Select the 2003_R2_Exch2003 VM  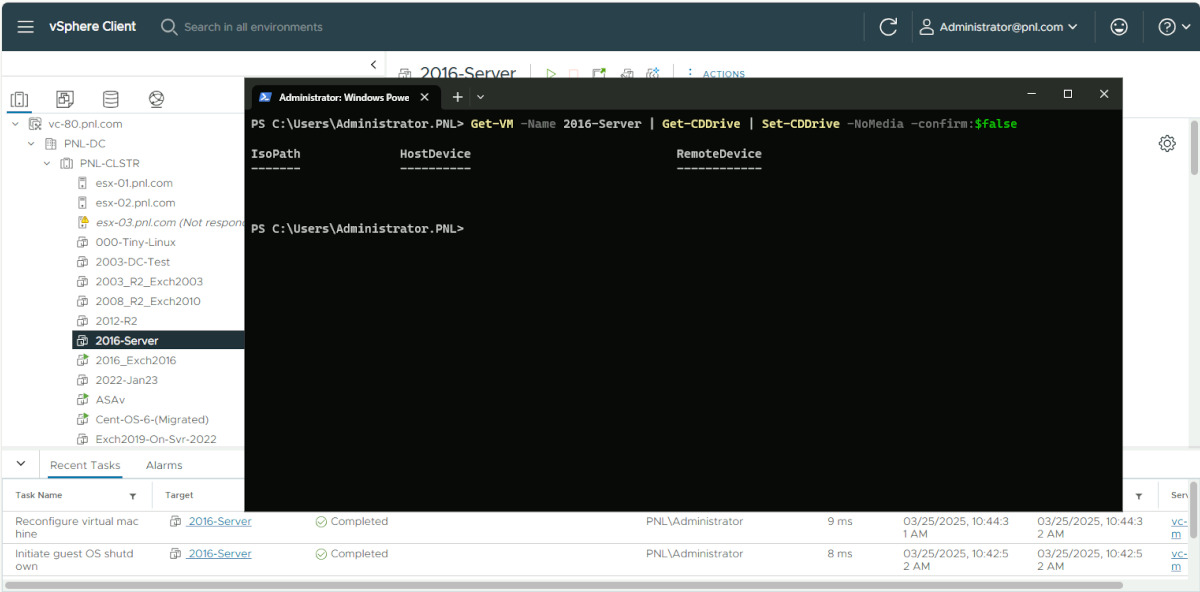click(x=148, y=281)
